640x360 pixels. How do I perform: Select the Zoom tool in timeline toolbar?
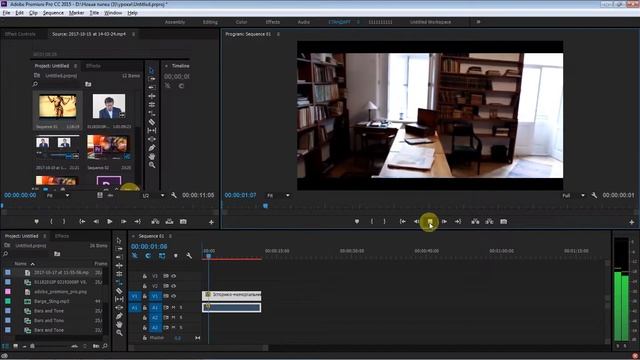(119, 333)
